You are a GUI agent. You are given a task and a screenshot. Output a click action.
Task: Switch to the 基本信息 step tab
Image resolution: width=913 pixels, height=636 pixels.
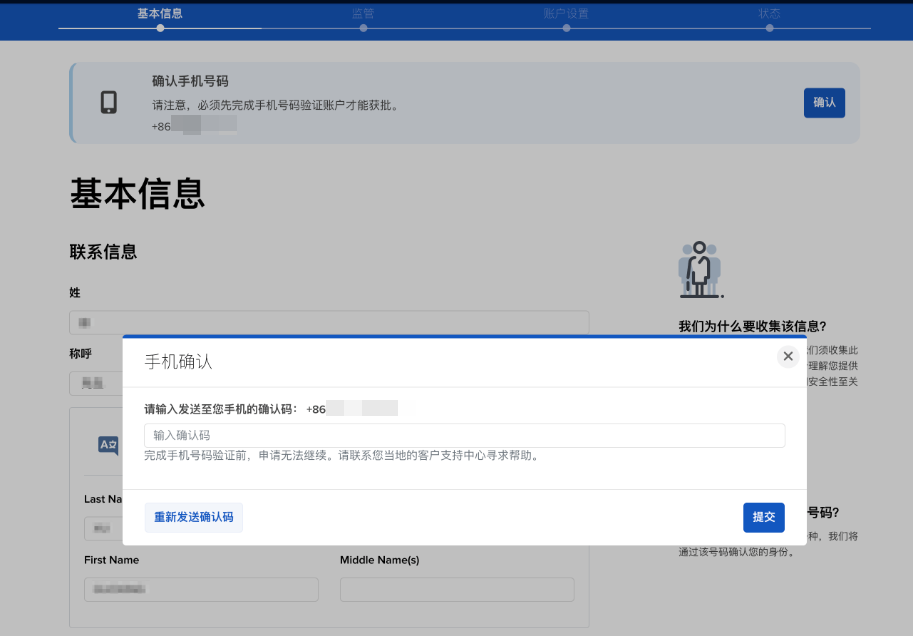pos(160,13)
